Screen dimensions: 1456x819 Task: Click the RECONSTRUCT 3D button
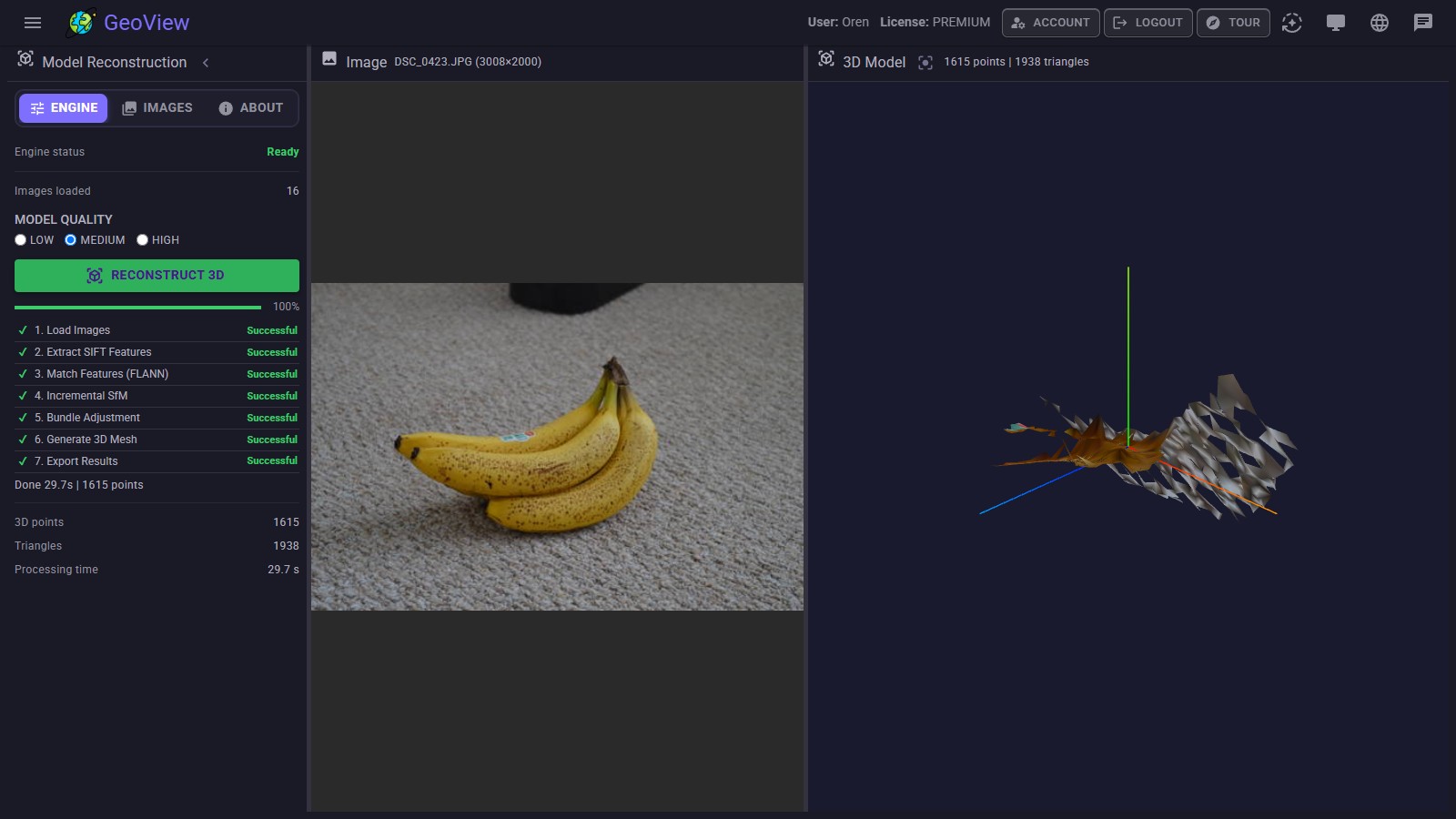pos(157,276)
